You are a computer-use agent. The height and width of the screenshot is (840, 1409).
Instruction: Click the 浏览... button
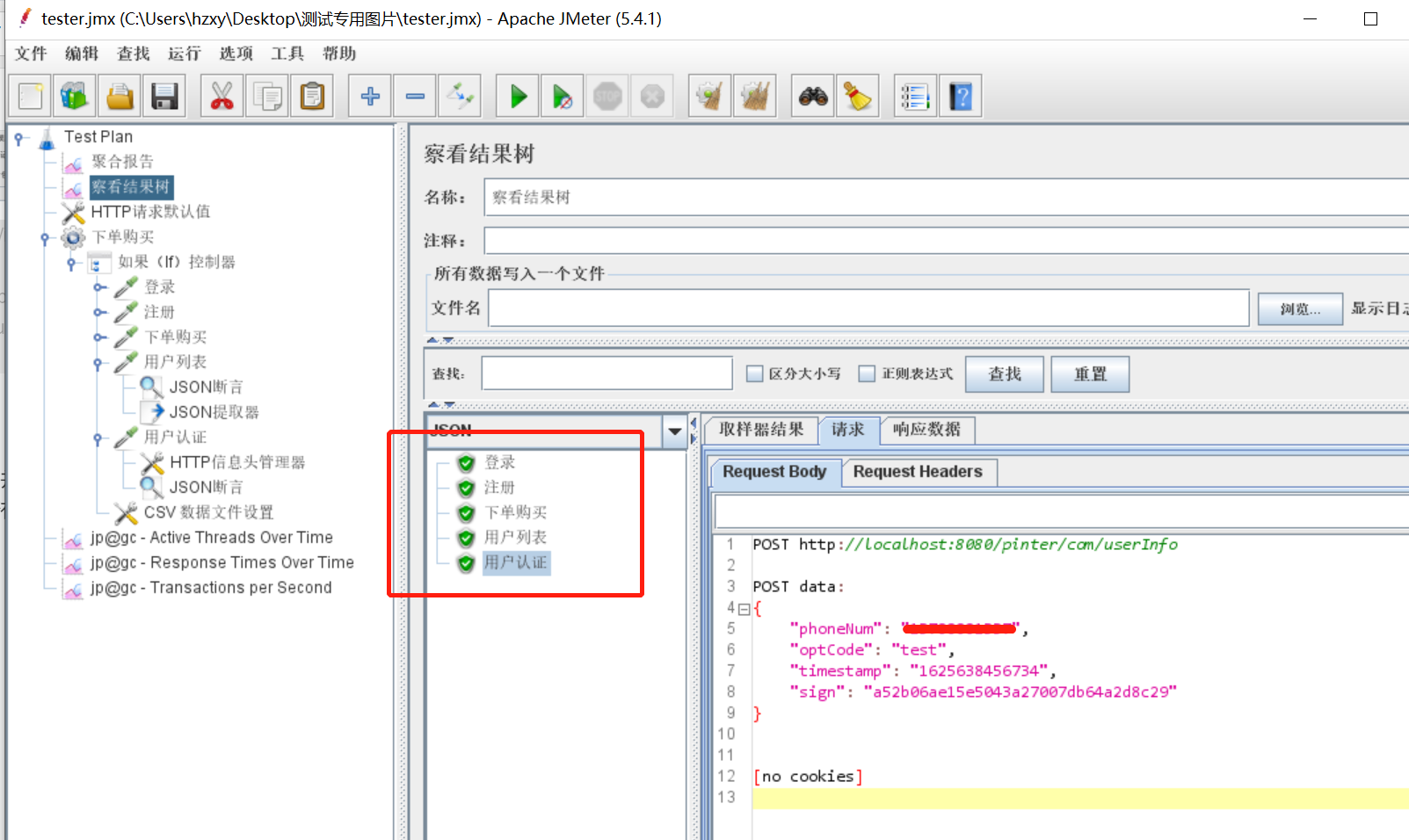point(1300,308)
